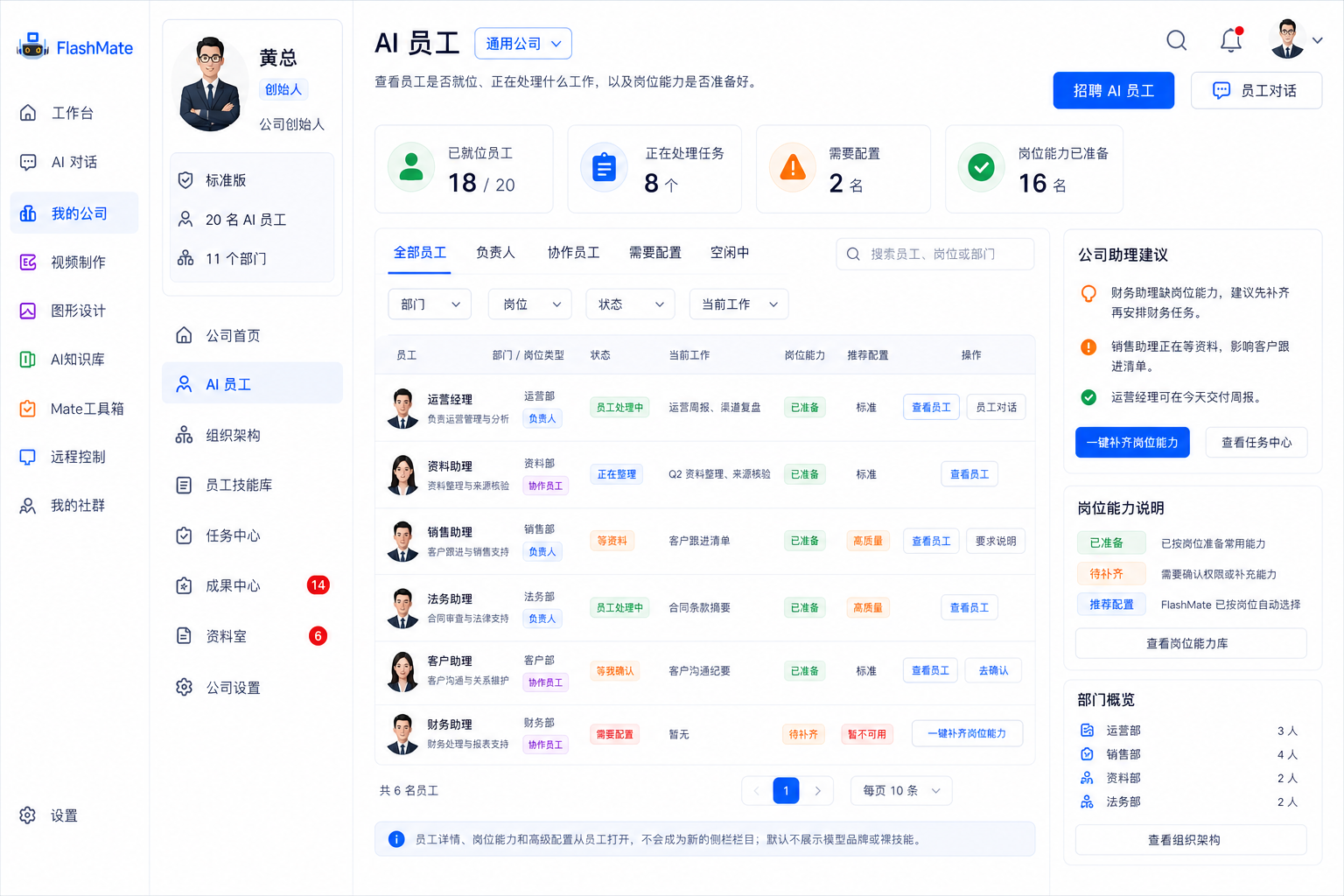Screen dimensions: 1344x896
Task: Click the 查看任务中心 button
Action: point(1256,443)
